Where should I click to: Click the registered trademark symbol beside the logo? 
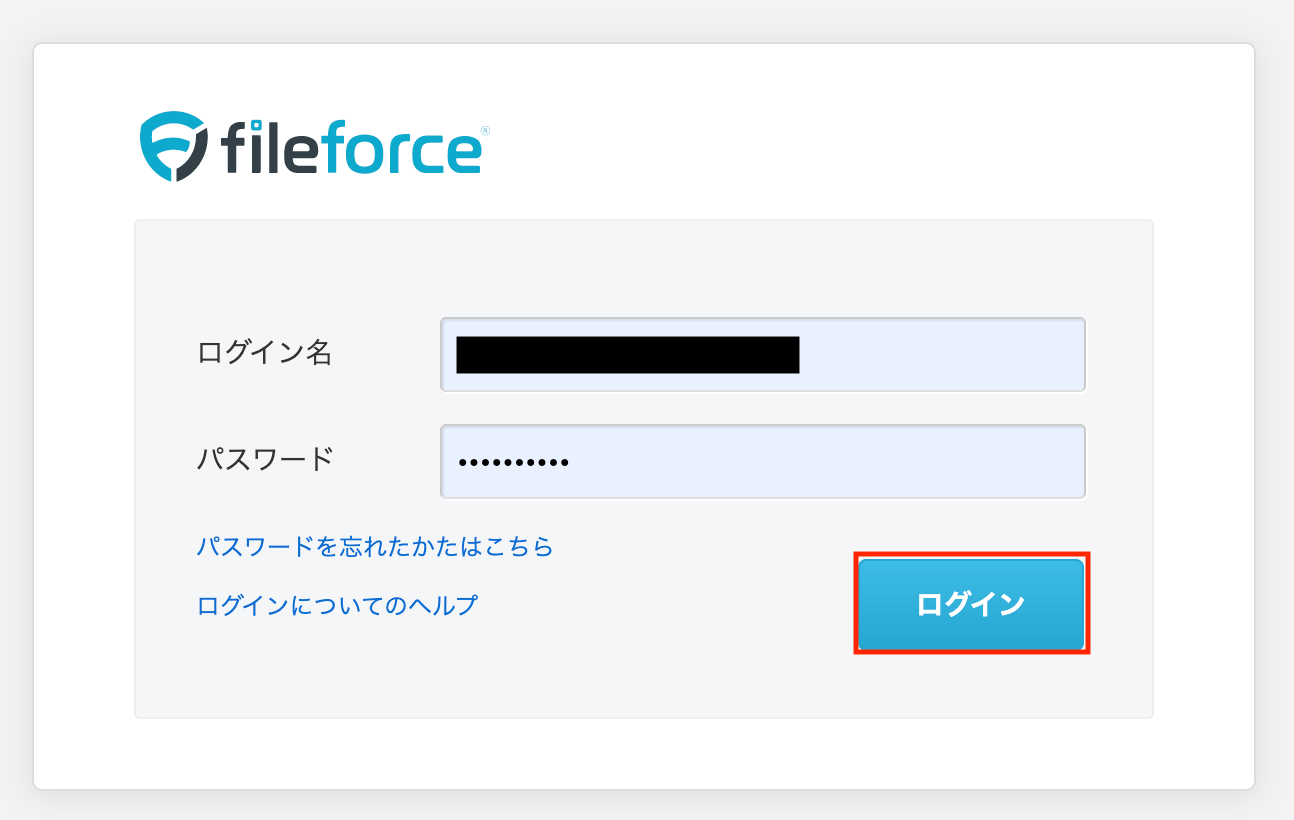[485, 131]
